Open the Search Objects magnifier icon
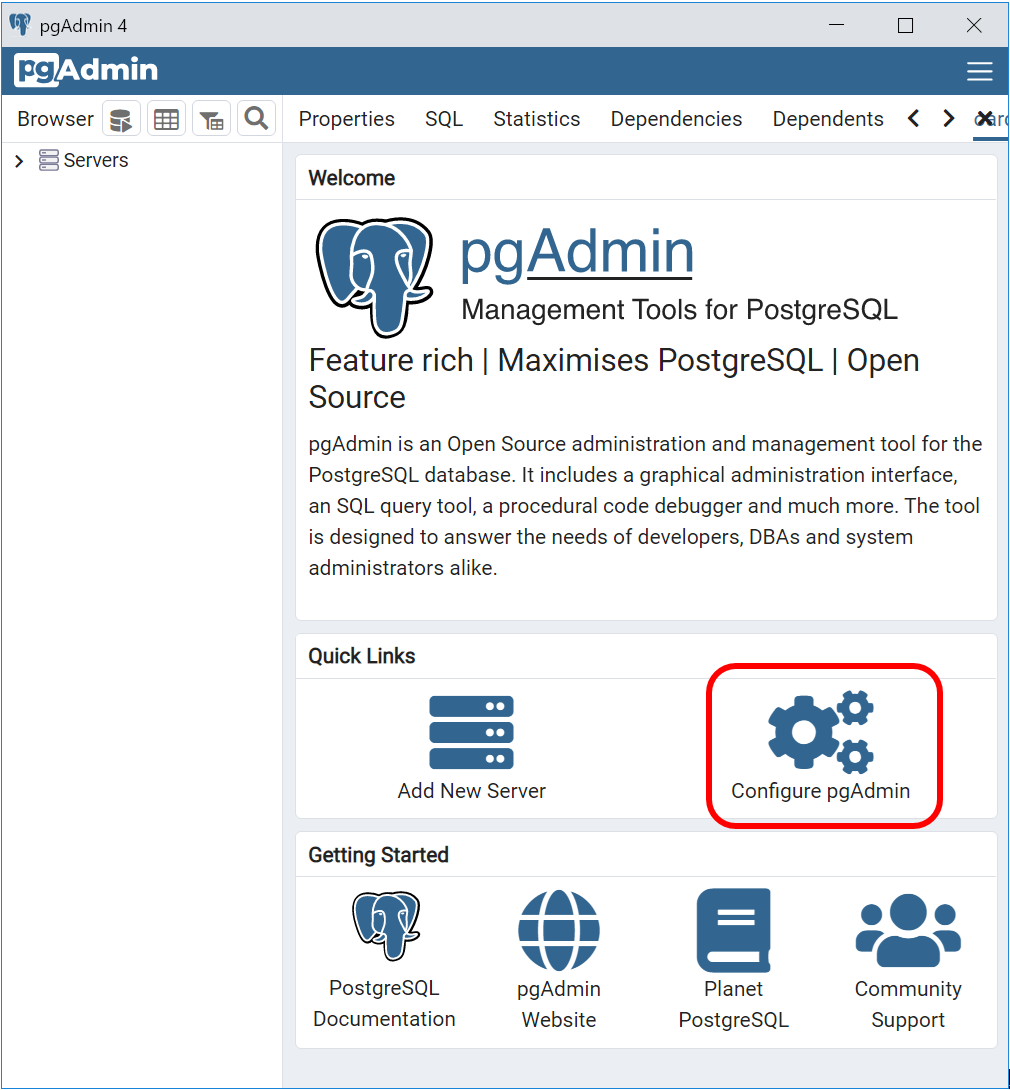 click(256, 119)
